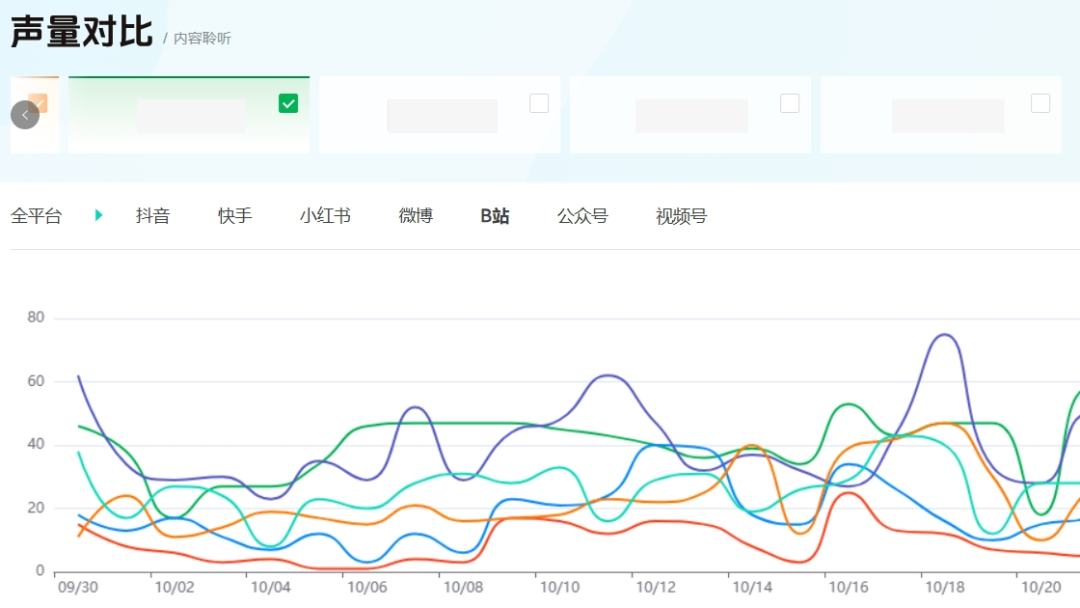Click the 10/12 date marker on axis

655,587
